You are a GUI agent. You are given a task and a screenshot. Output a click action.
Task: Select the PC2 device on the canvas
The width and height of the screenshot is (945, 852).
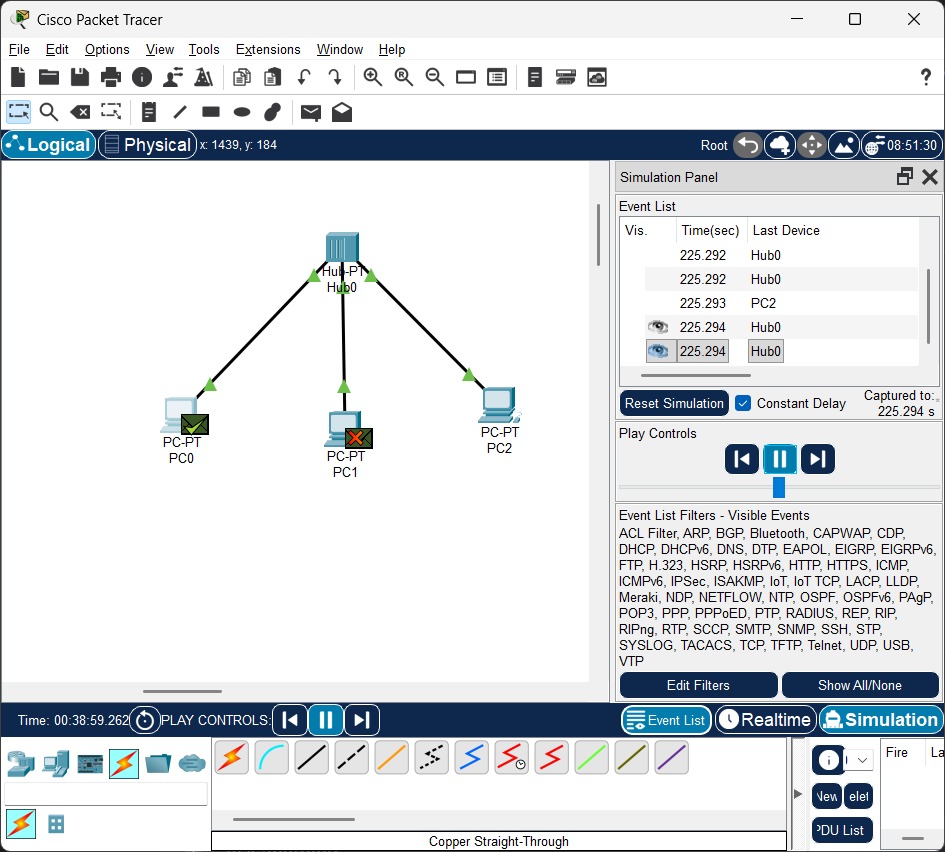(498, 405)
